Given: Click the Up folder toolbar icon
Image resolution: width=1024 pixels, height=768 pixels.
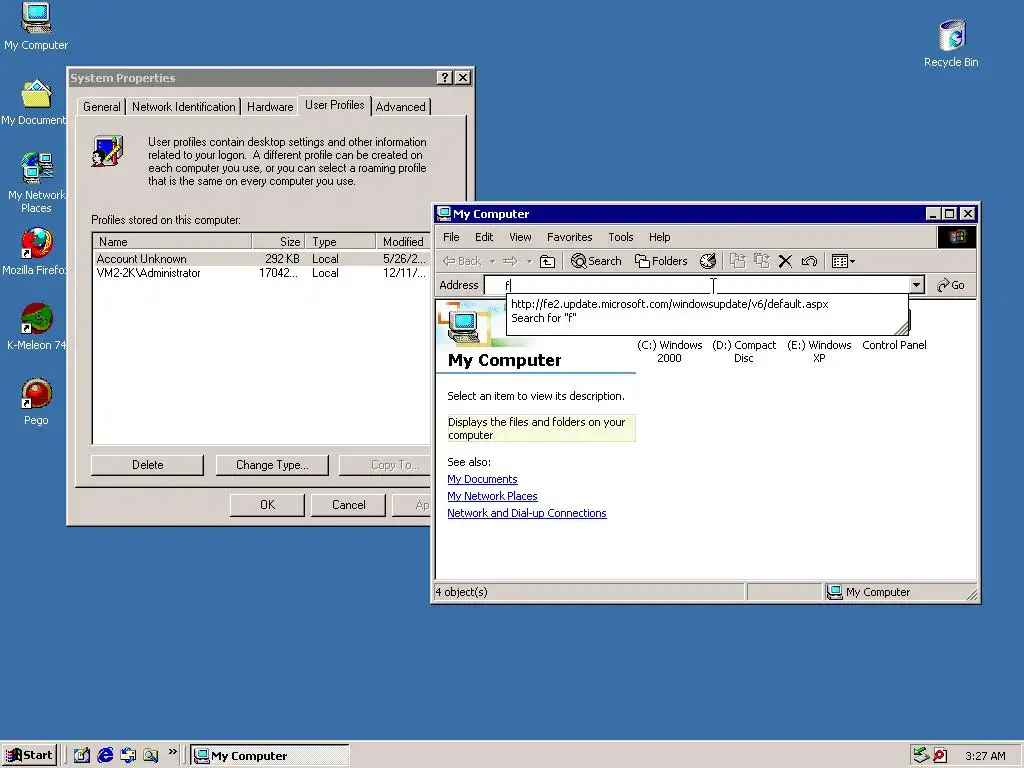Looking at the screenshot, I should point(547,261).
